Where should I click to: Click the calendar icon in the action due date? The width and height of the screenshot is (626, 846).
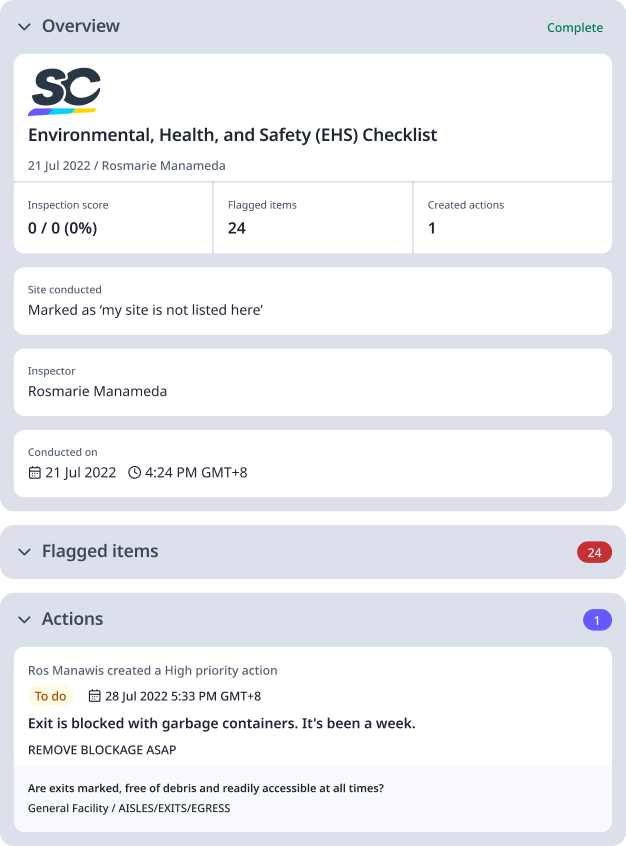[95, 696]
